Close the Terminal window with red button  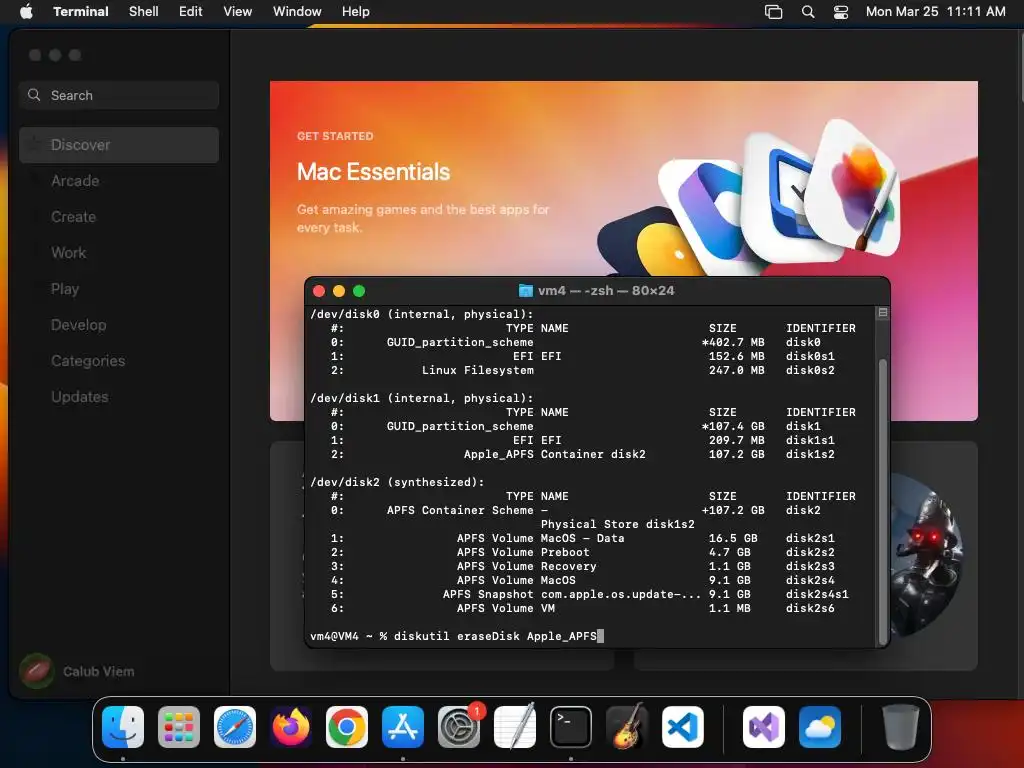tap(319, 291)
